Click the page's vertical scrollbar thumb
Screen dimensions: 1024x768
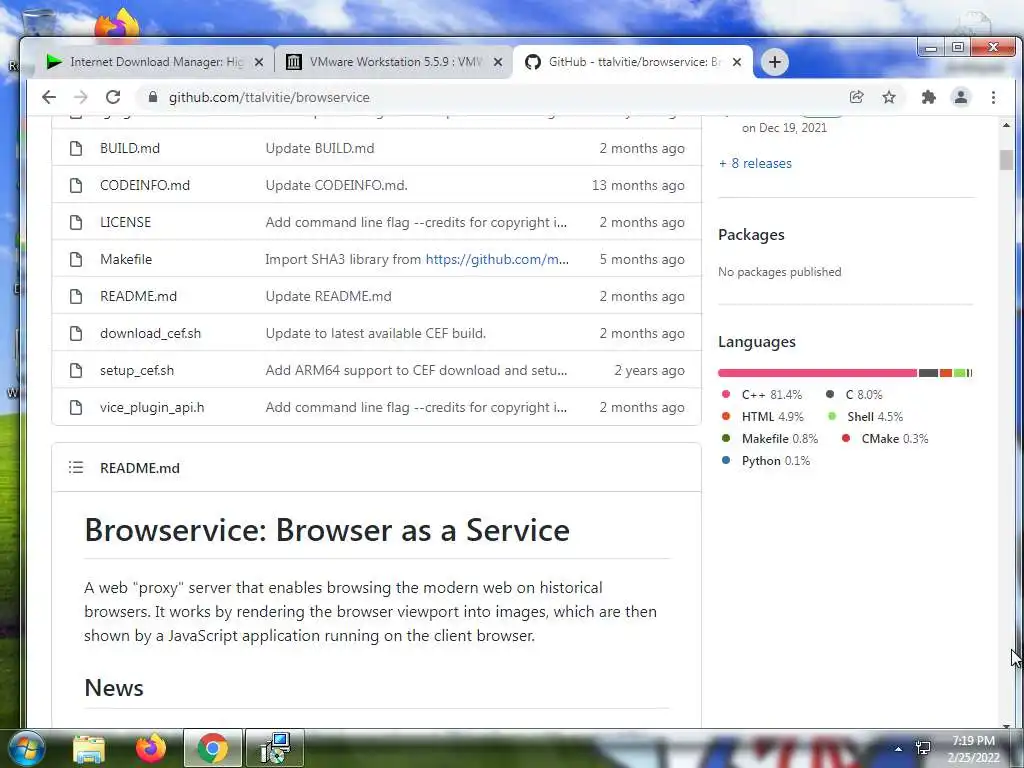(x=1006, y=160)
